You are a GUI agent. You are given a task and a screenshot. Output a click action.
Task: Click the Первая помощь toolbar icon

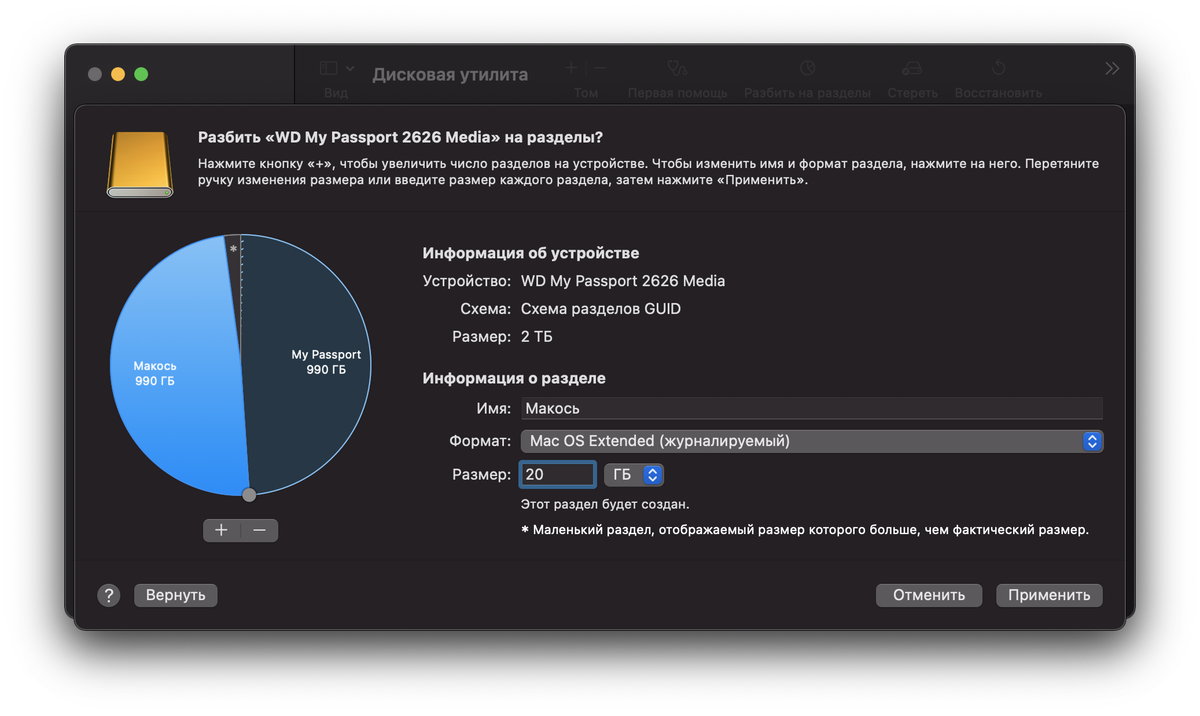(678, 69)
